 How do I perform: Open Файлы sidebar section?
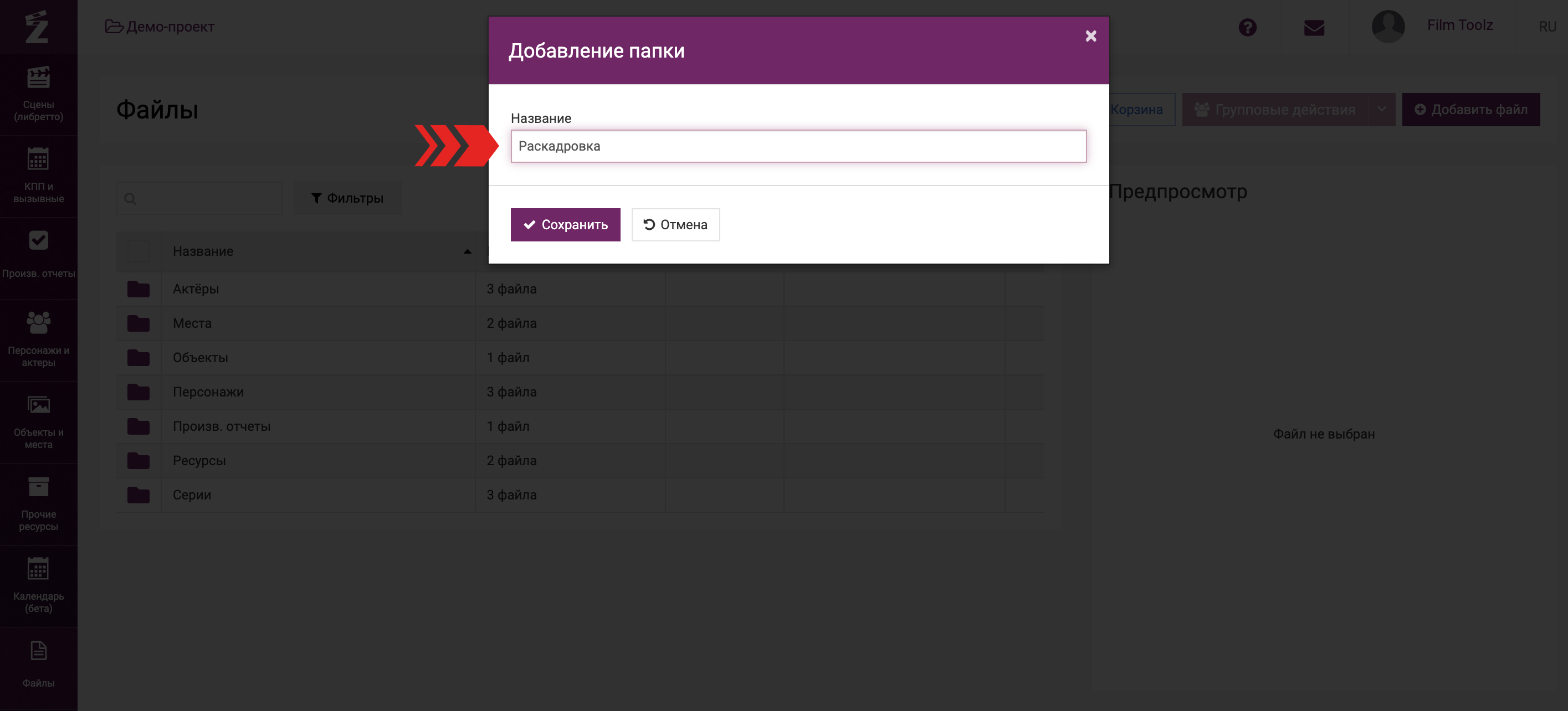click(x=38, y=667)
